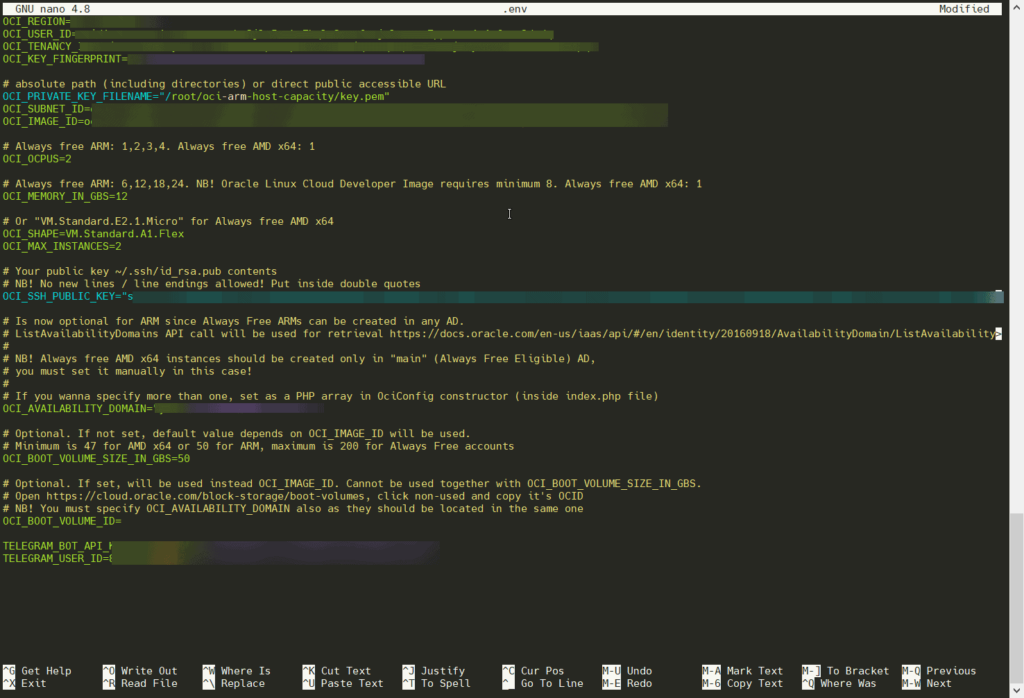Place cursor on OCI_IMAGE_ID line

coord(335,121)
